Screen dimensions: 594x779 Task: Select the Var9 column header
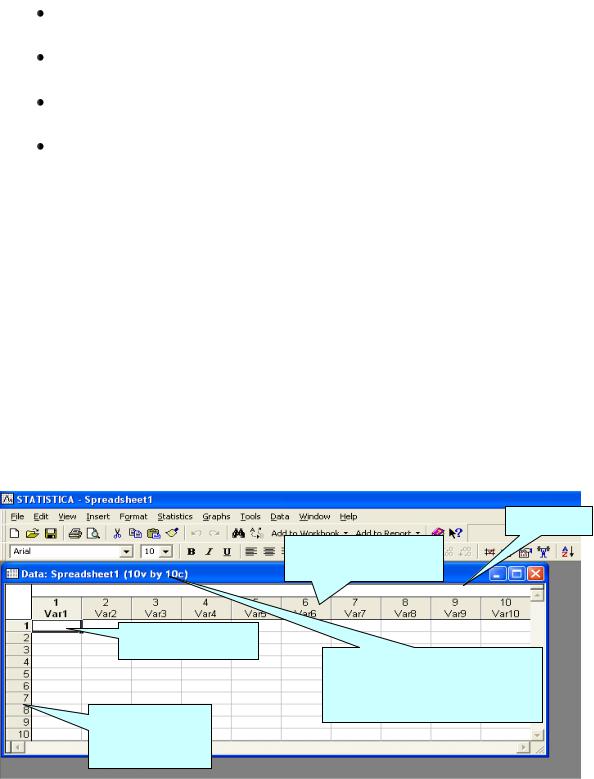(455, 608)
